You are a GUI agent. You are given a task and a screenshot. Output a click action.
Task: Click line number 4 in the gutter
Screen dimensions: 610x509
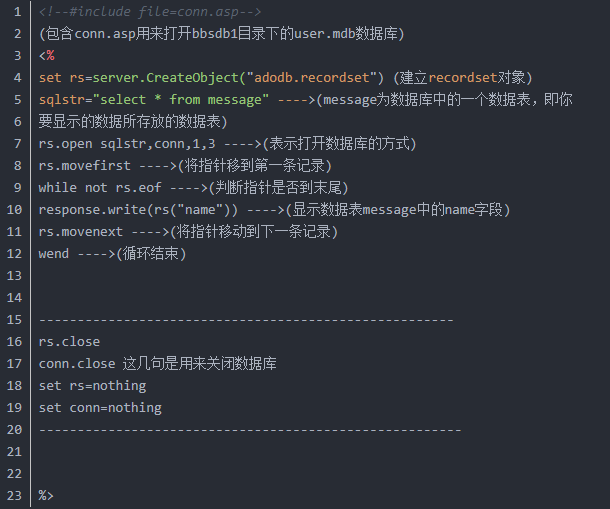(x=17, y=77)
